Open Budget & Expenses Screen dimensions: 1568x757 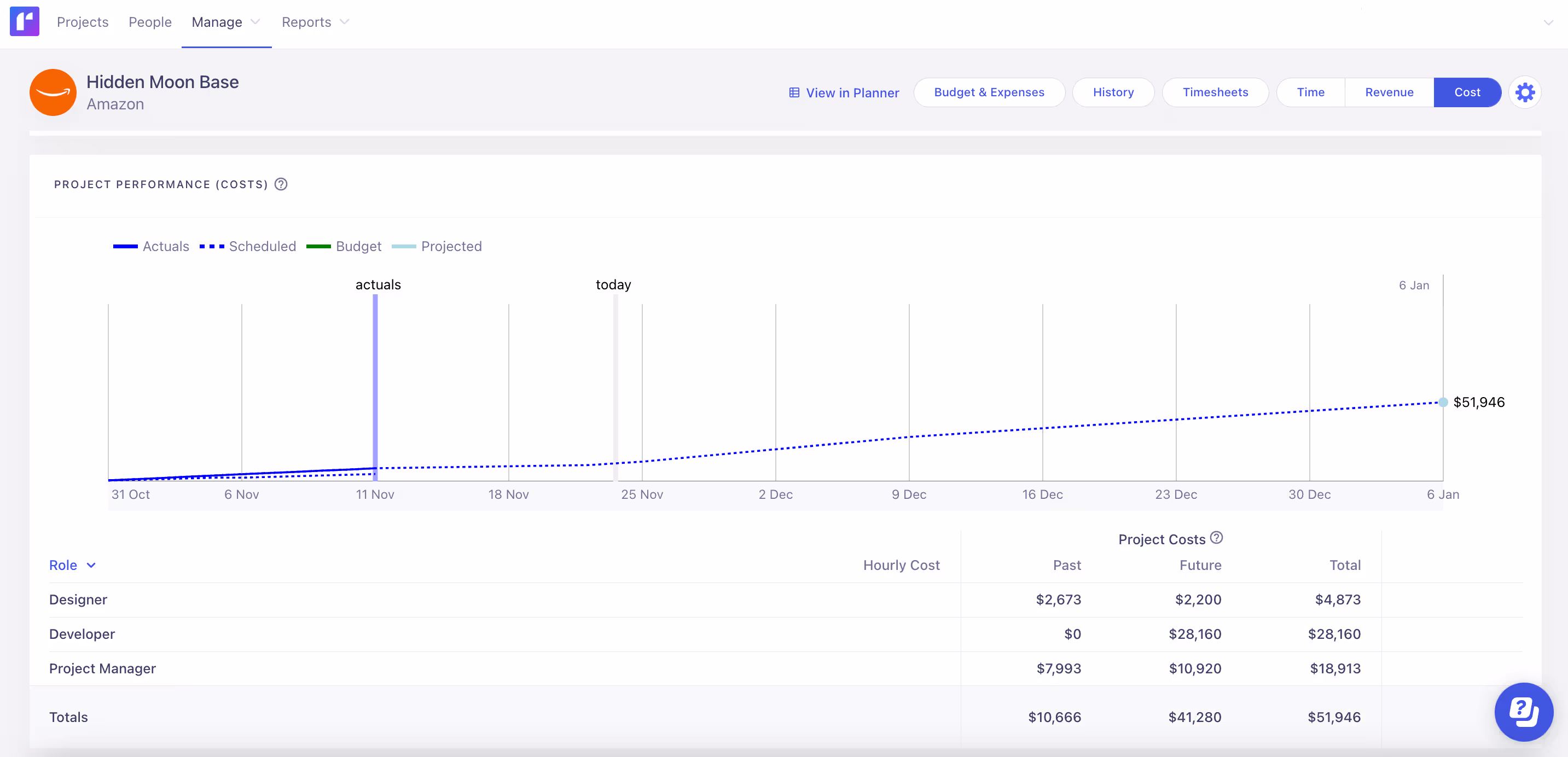pyautogui.click(x=989, y=92)
